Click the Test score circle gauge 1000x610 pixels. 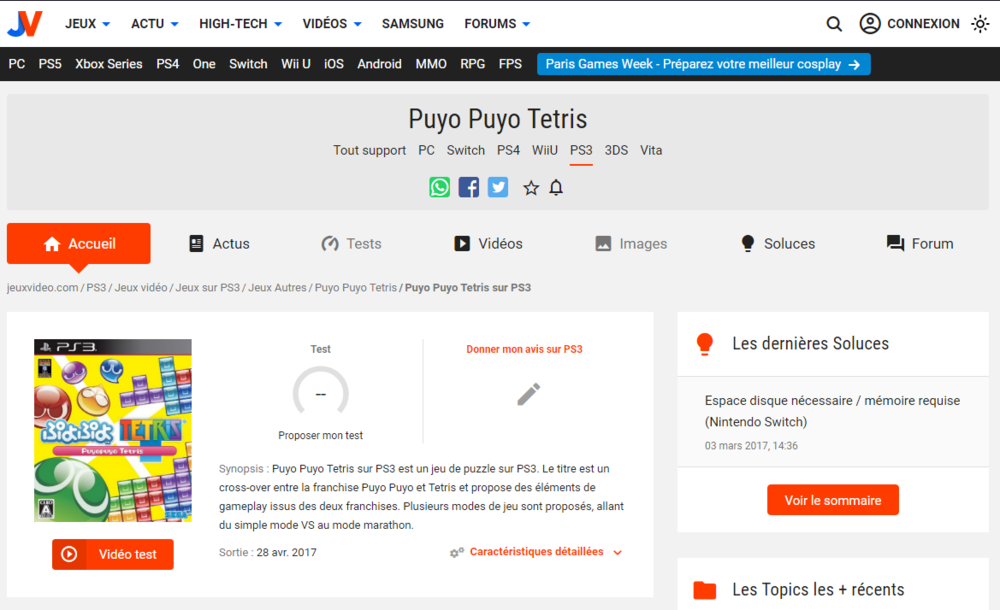point(320,394)
